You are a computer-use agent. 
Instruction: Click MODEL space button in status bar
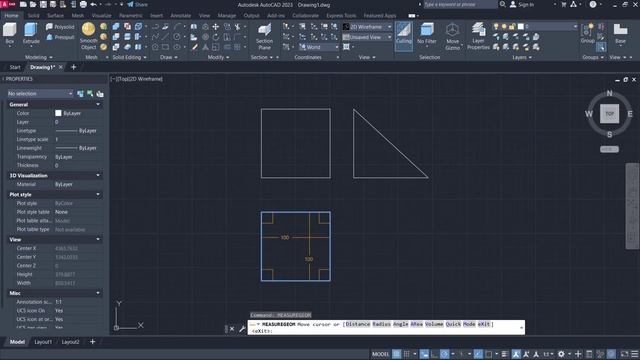(380, 354)
